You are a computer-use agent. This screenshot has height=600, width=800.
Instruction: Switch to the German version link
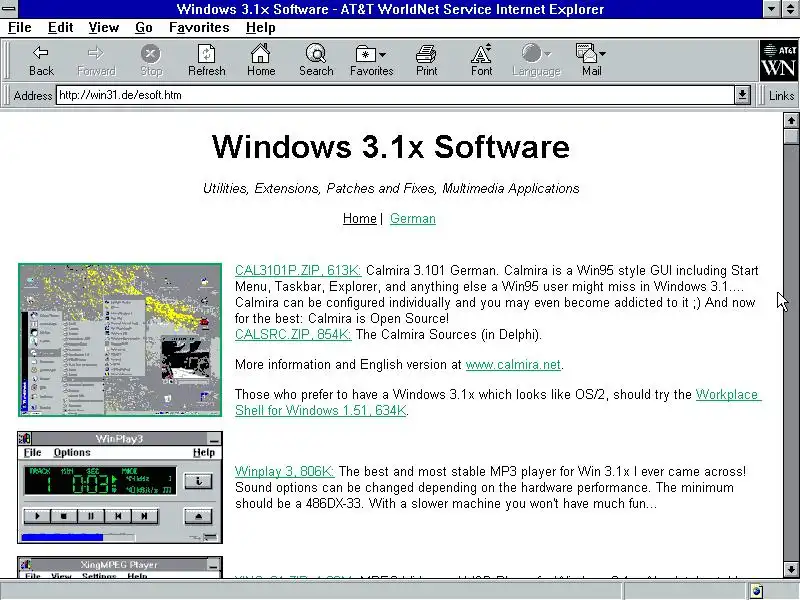coord(412,218)
